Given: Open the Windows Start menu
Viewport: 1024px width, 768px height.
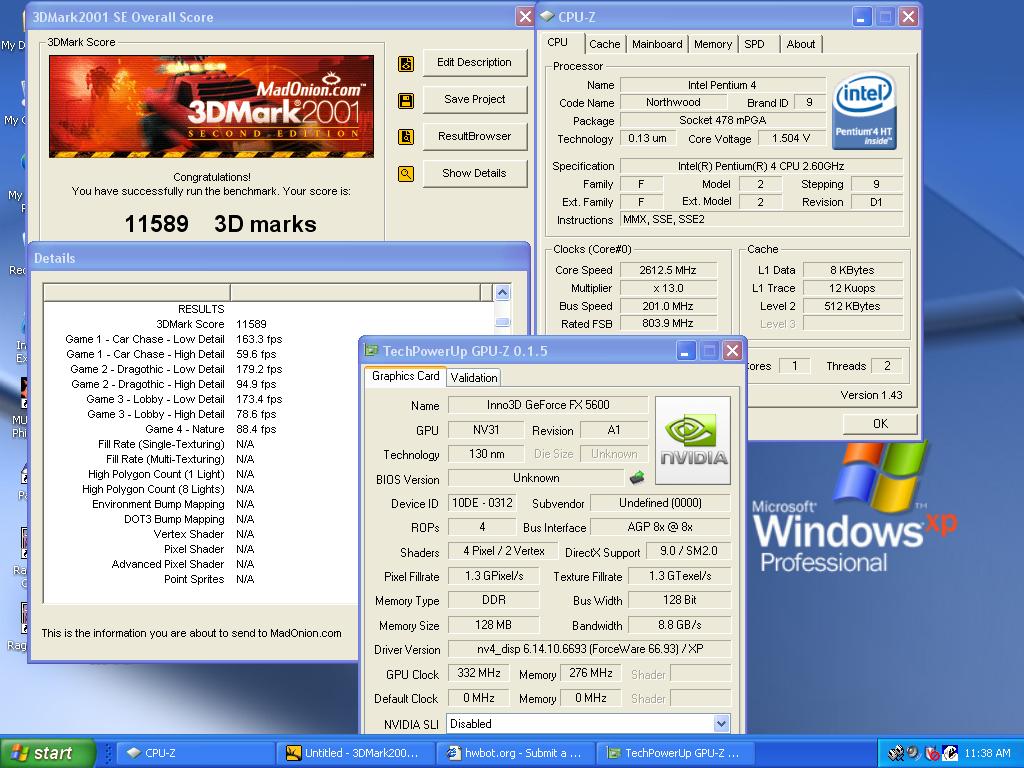Looking at the screenshot, I should point(48,753).
